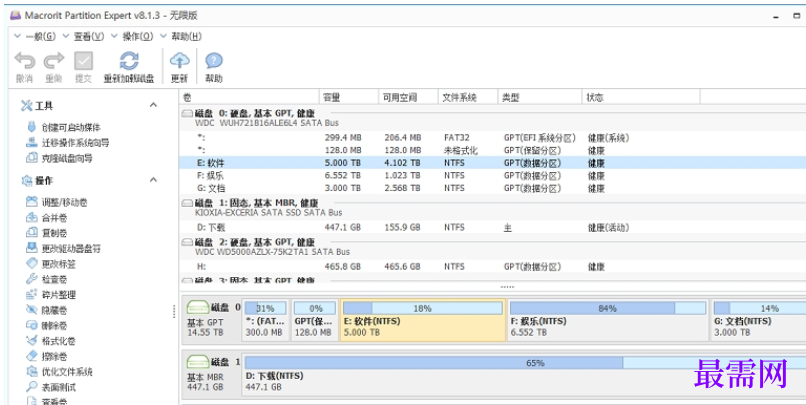Sort by 类型 column header
Screen dimensions: 806x405
tap(540, 97)
